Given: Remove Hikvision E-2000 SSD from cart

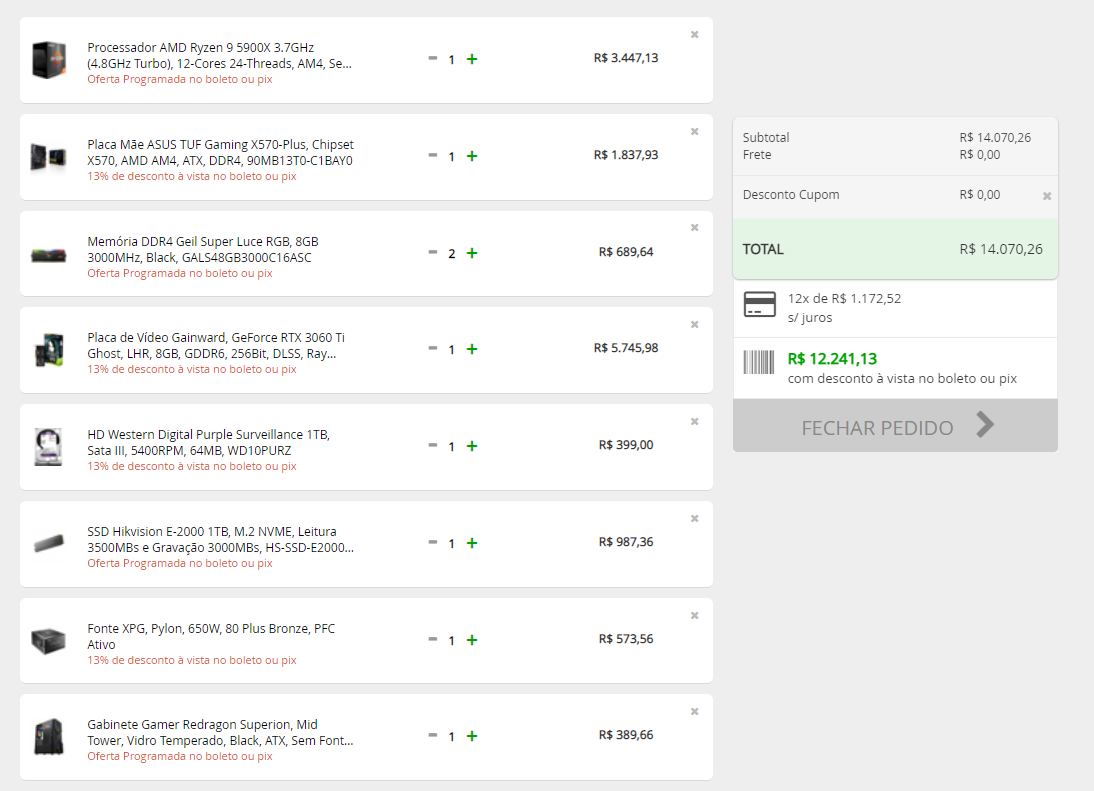Looking at the screenshot, I should click(694, 518).
